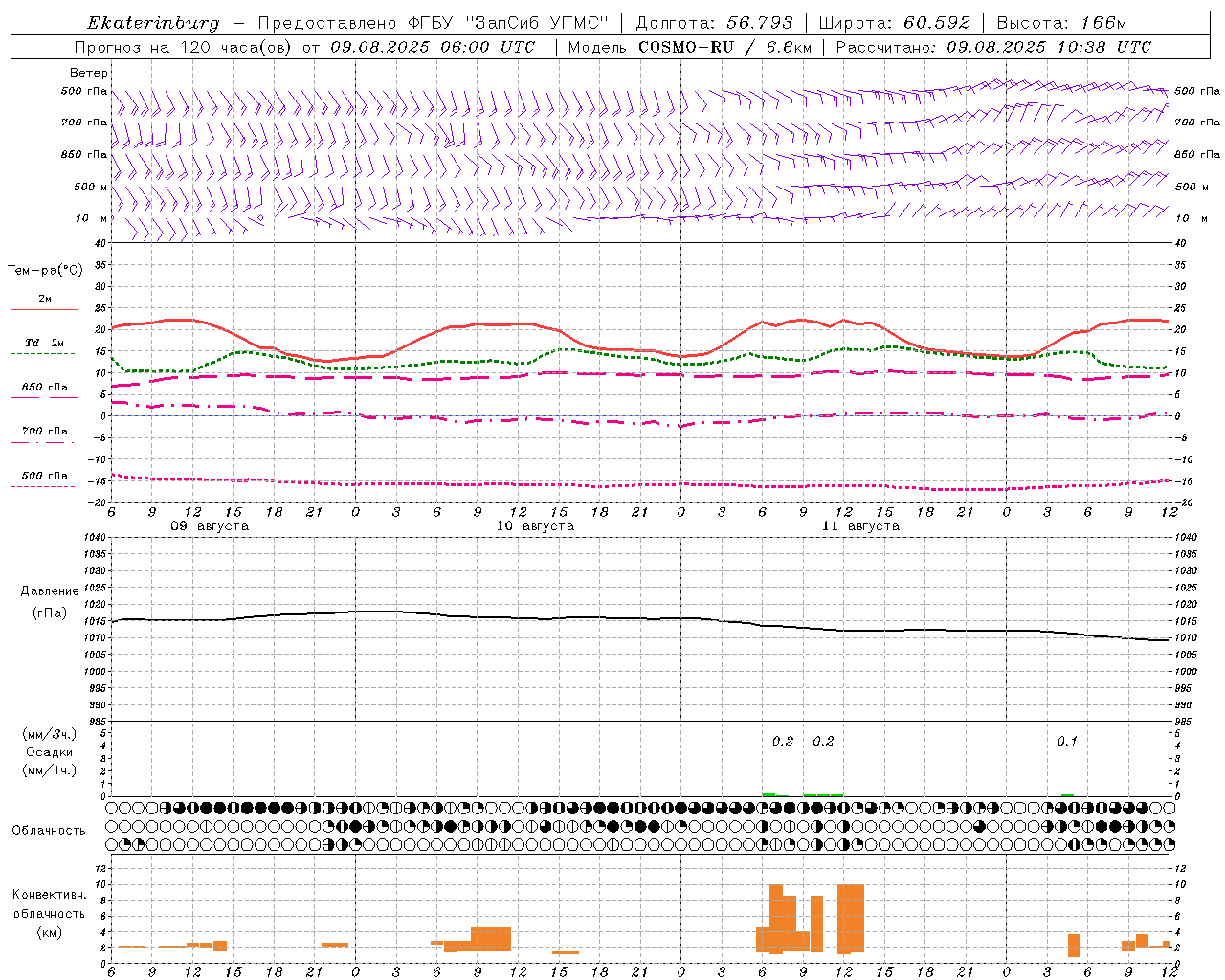Select the Осадки panel label
This screenshot has width=1225, height=980.
click(50, 752)
